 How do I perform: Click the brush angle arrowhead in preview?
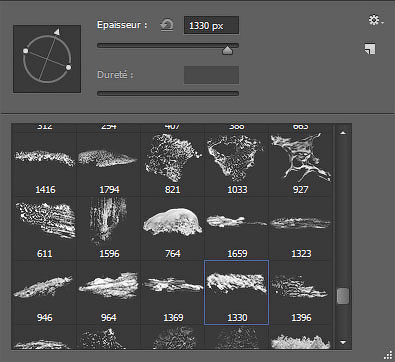(57, 32)
